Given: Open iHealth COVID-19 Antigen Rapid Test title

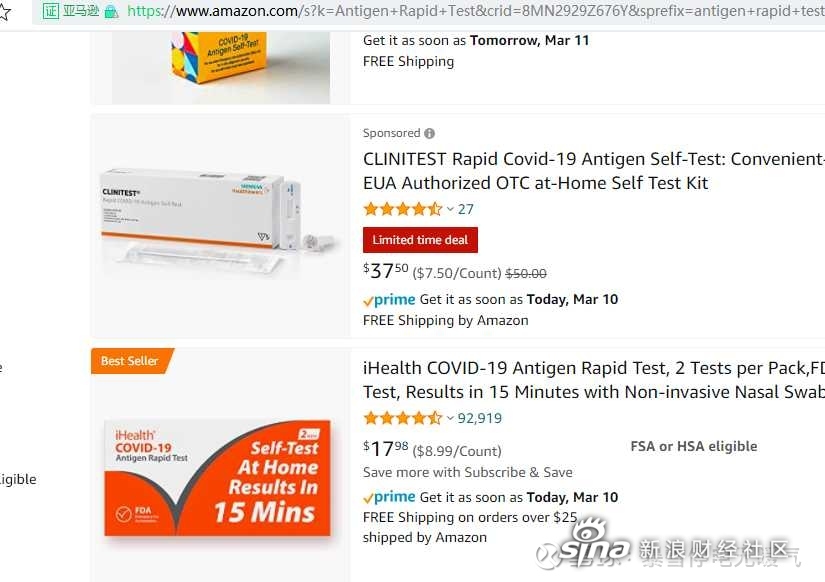Looking at the screenshot, I should [x=594, y=380].
